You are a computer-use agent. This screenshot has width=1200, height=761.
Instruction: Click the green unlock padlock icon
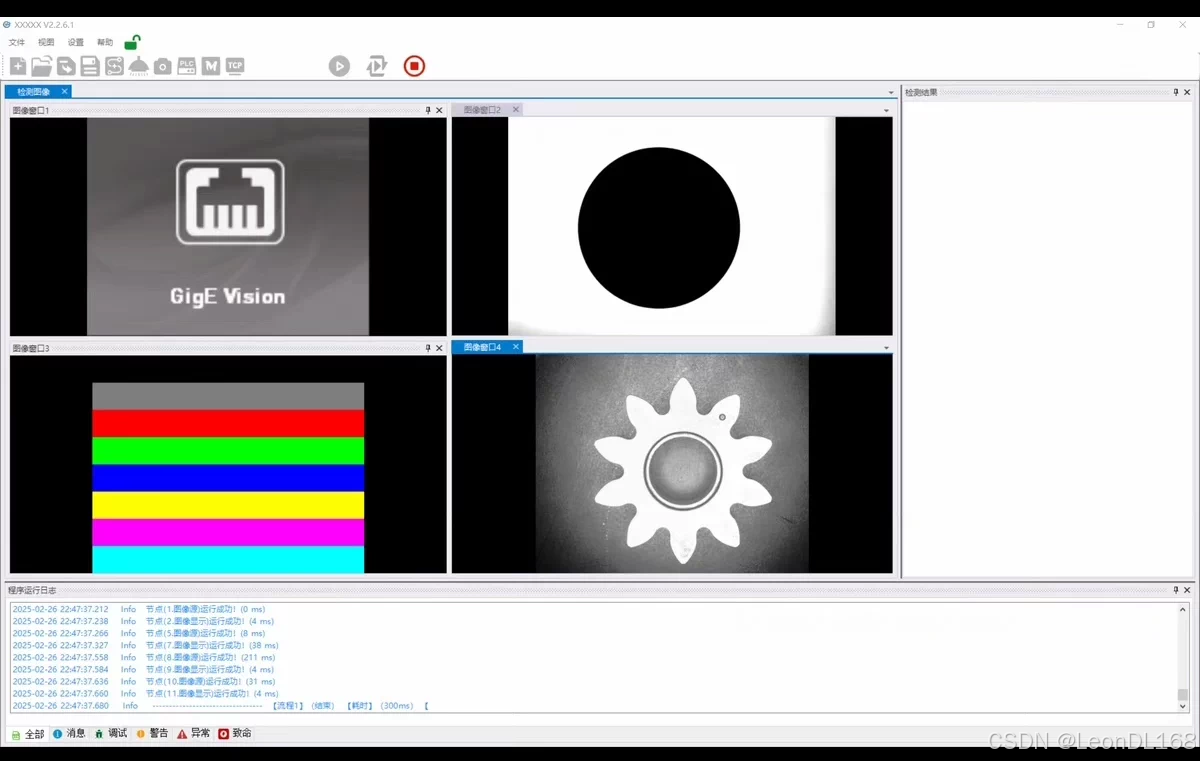point(132,42)
